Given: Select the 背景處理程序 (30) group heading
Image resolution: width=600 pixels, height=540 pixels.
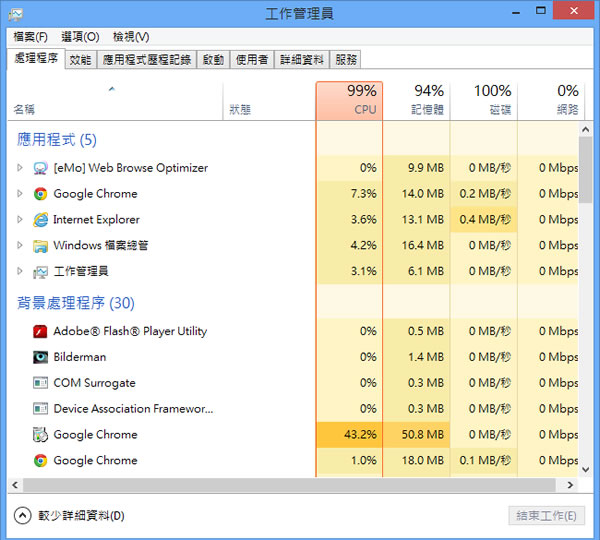Looking at the screenshot, I should pos(76,303).
